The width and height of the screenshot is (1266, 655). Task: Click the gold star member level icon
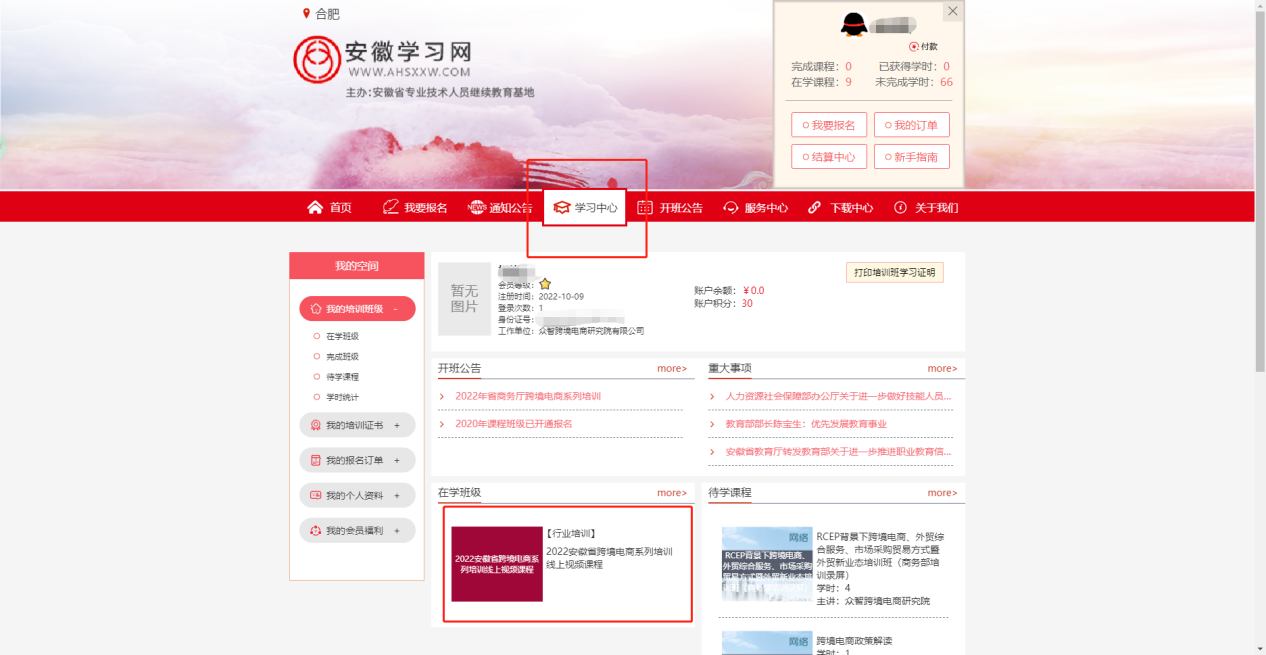[x=545, y=284]
